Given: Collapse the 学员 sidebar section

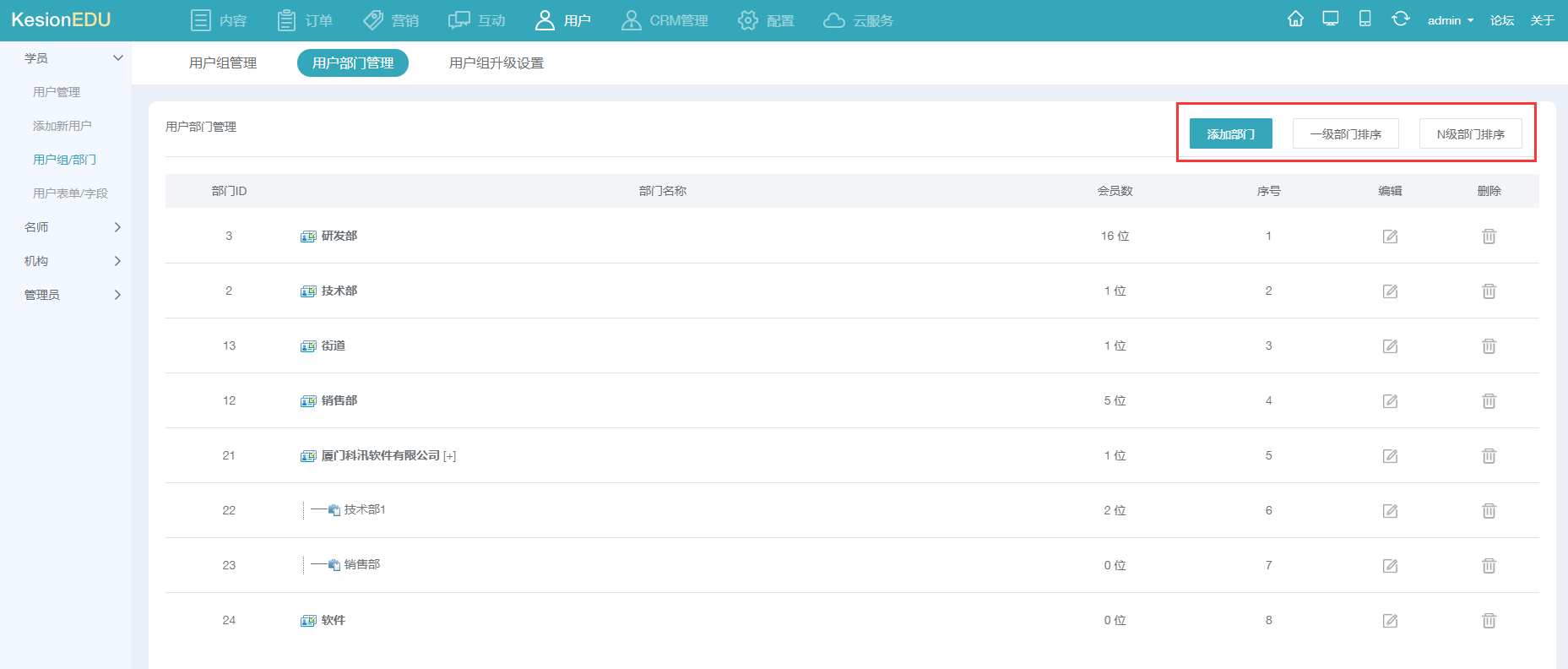Looking at the screenshot, I should [x=117, y=58].
